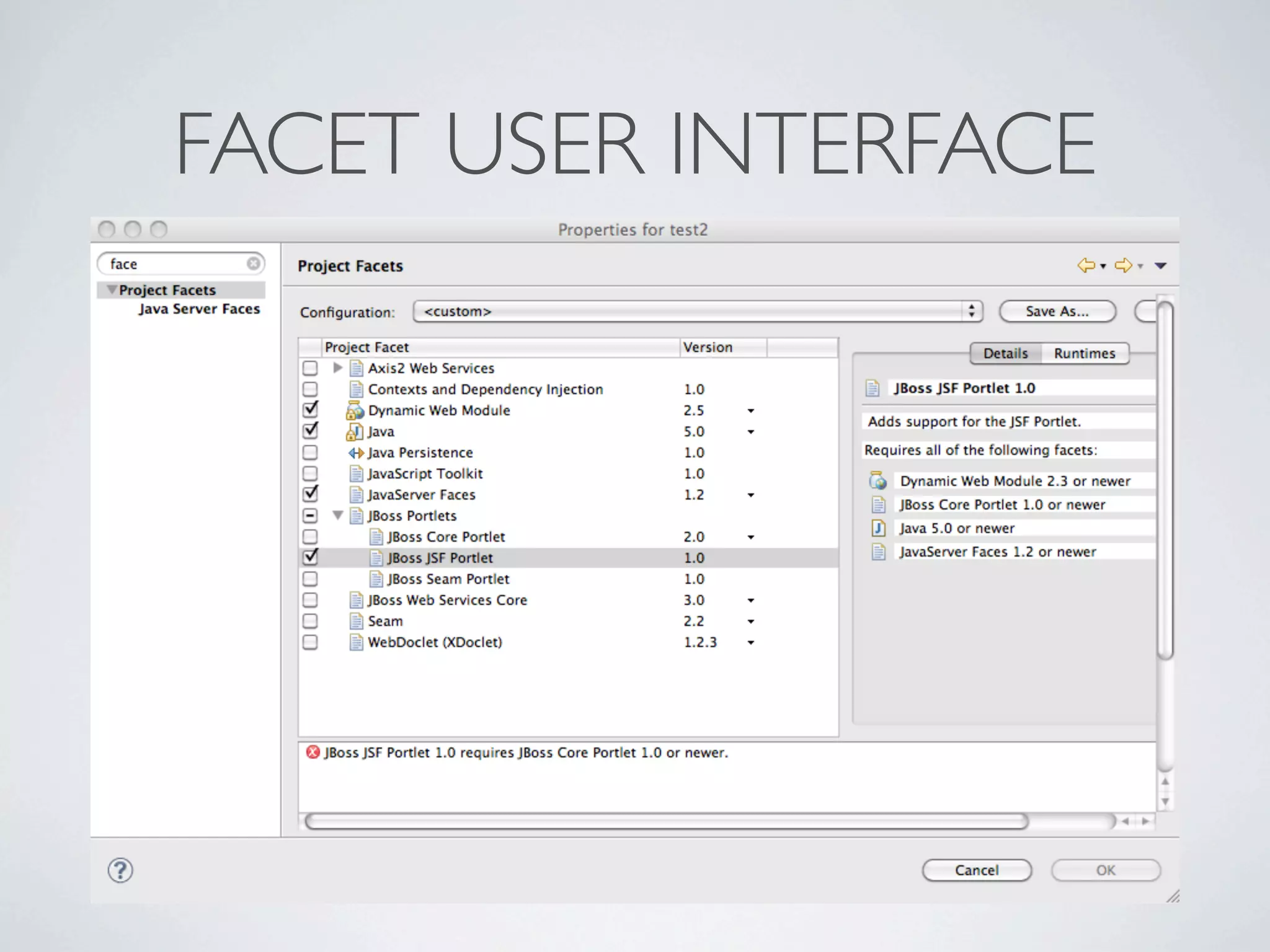Select the Details tab
Screen dimensions: 1270x952
coord(1005,353)
